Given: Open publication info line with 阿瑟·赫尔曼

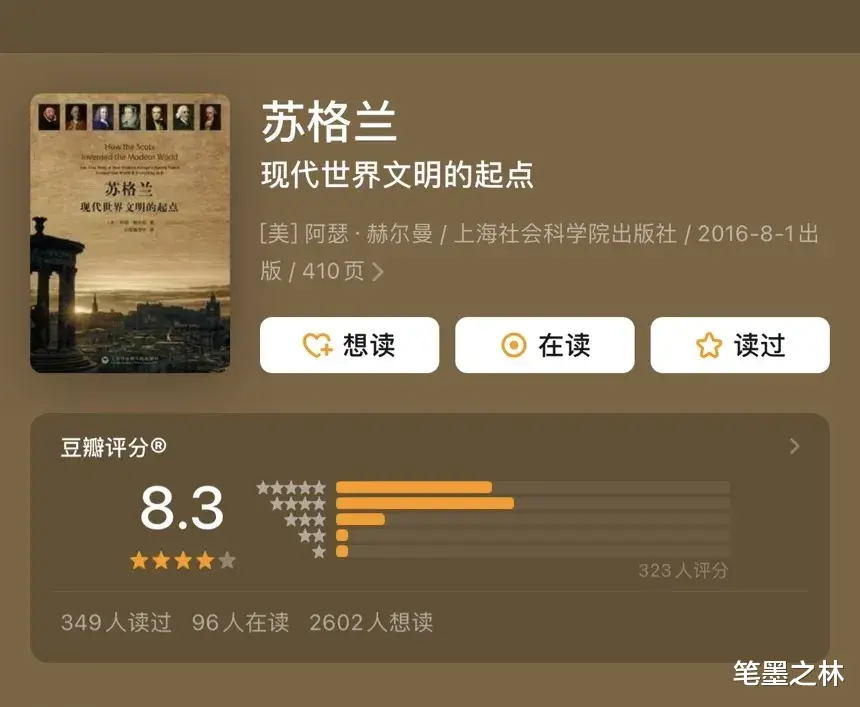Looking at the screenshot, I should coord(539,252).
